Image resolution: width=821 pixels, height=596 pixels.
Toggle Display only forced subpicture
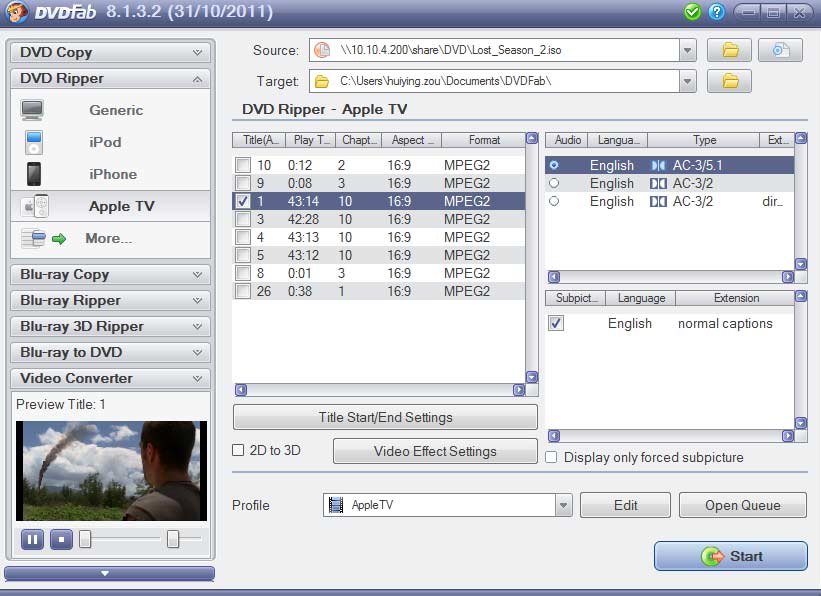click(x=551, y=457)
